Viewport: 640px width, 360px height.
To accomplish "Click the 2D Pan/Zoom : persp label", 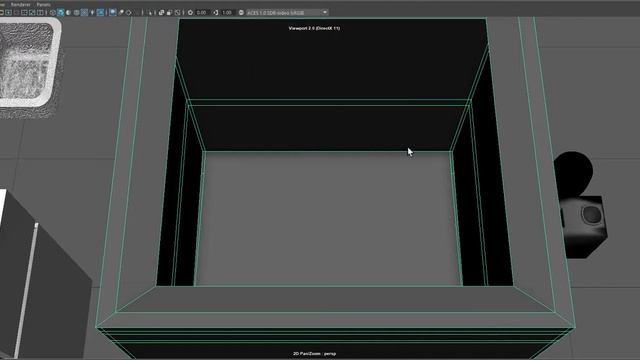I will click(314, 353).
